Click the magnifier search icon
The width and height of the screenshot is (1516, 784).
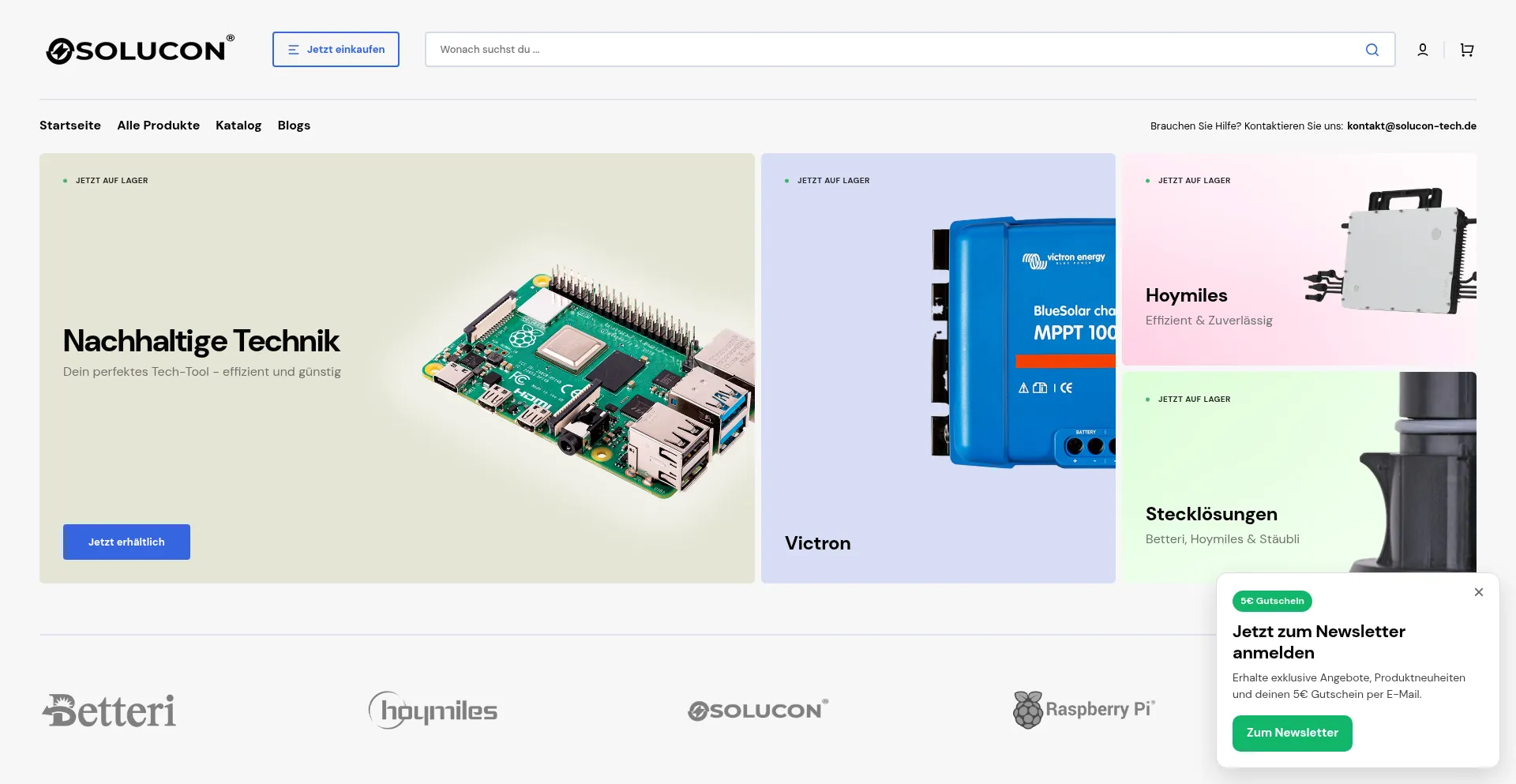(1372, 50)
